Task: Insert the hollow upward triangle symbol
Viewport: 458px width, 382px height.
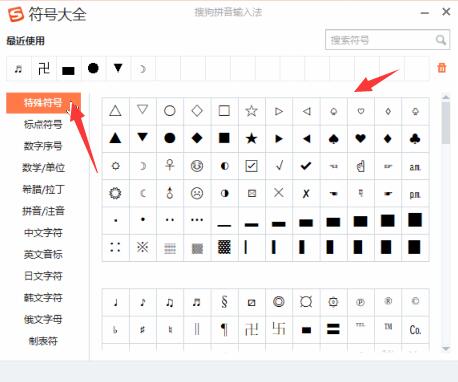Action: 115,111
